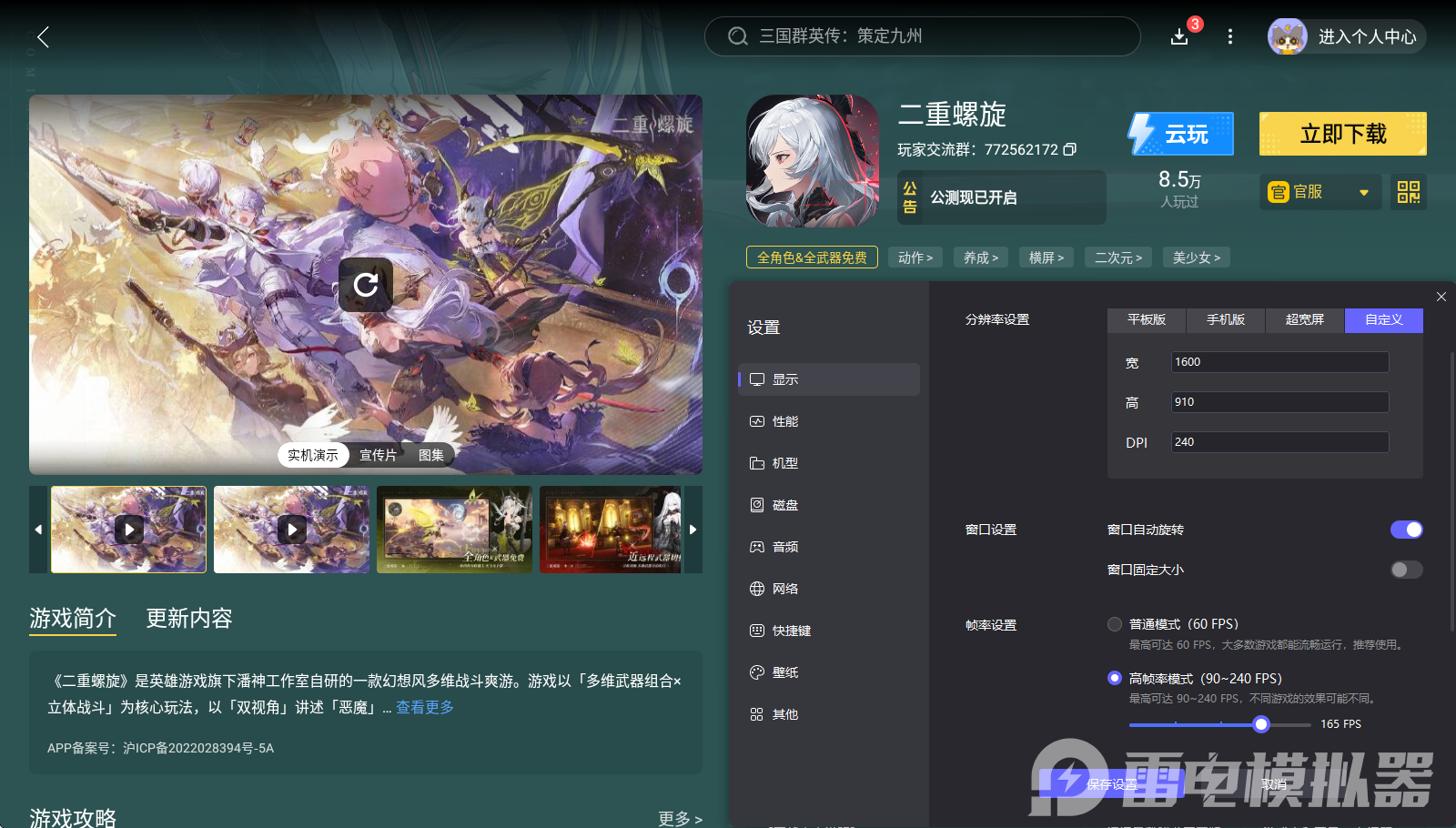Image resolution: width=1456 pixels, height=828 pixels.
Task: Switch to 游戏简介 tab
Action: (x=73, y=619)
